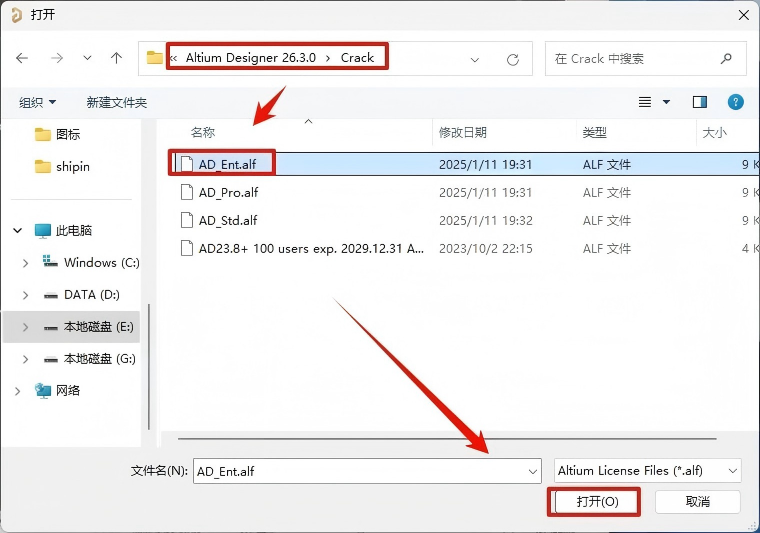Click navigation pane vertical scrollbar

point(149,367)
